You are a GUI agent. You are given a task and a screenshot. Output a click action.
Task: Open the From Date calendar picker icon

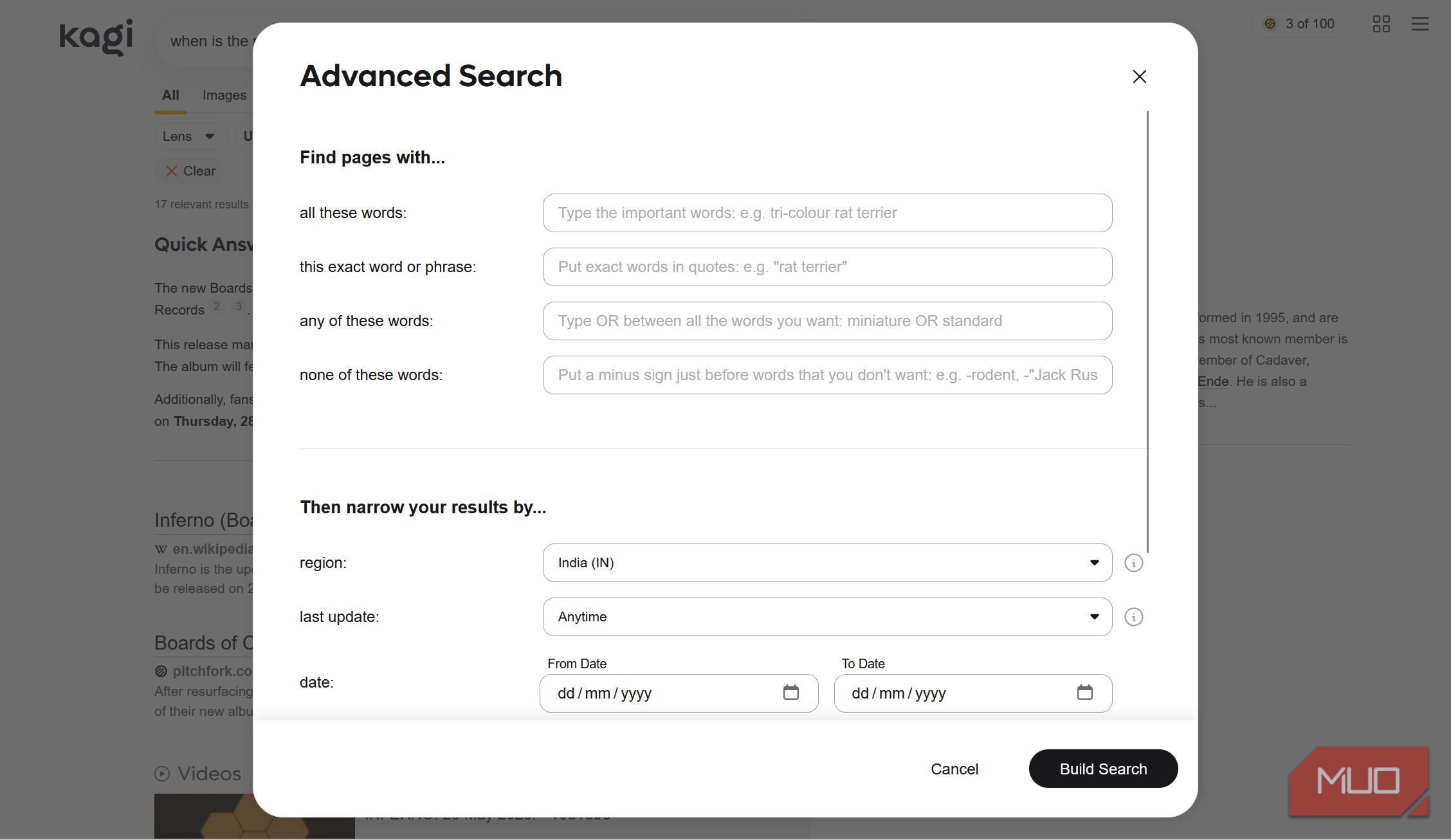[x=790, y=692]
